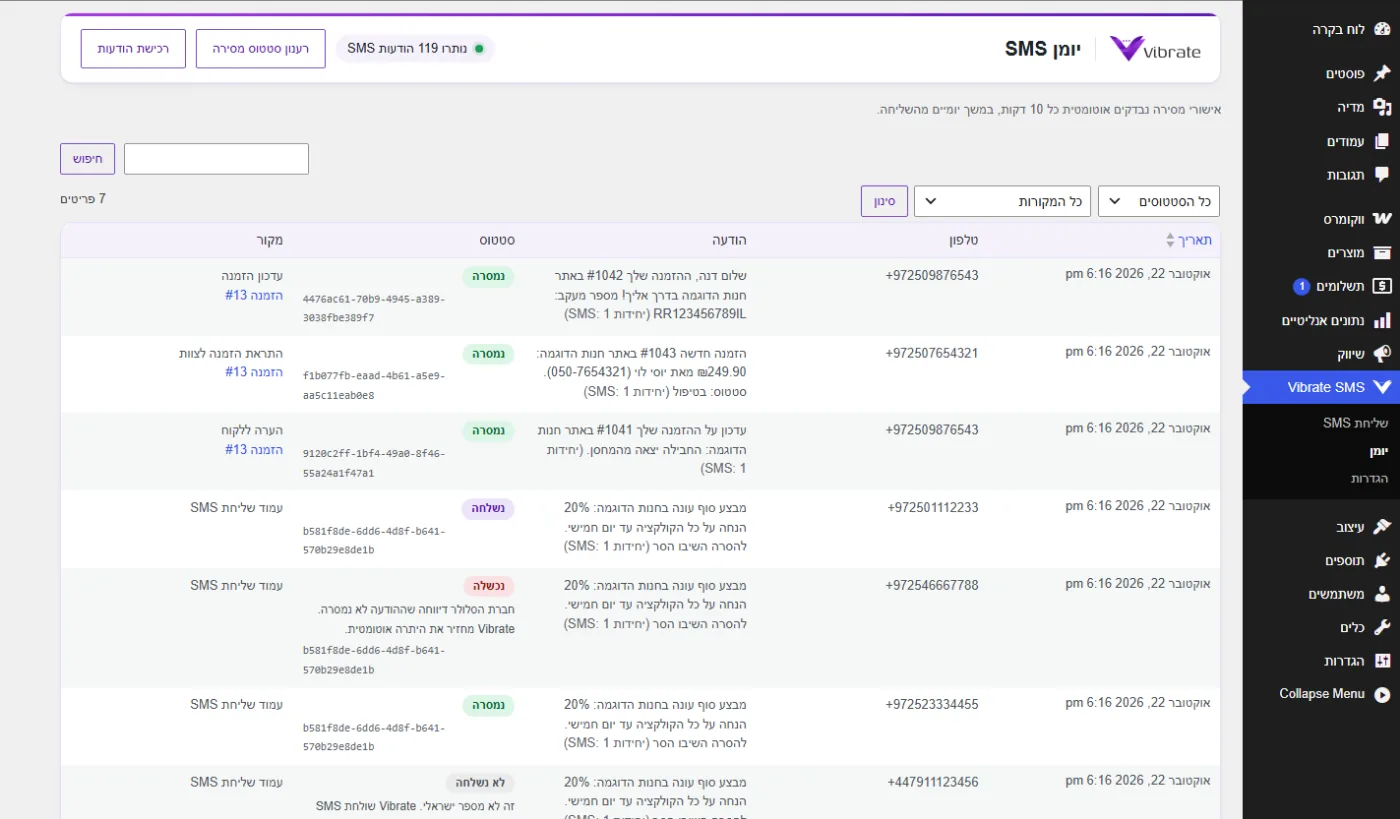Open the לוח בקרה dashboard icon
The height and width of the screenshot is (819, 1400).
click(x=1382, y=30)
